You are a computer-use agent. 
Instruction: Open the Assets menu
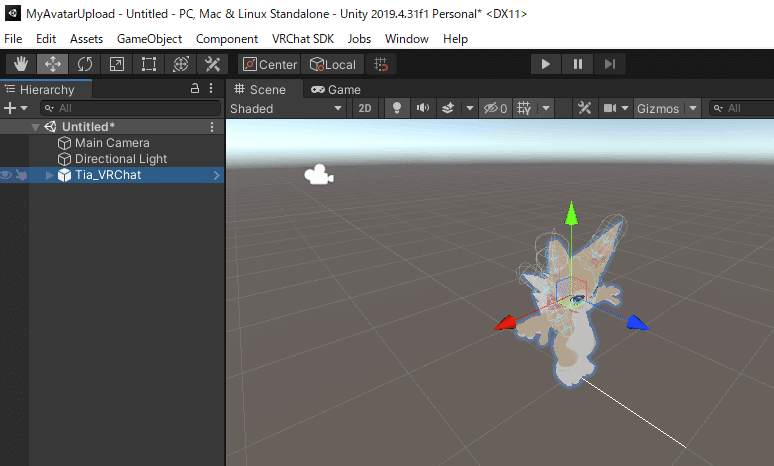click(86, 39)
